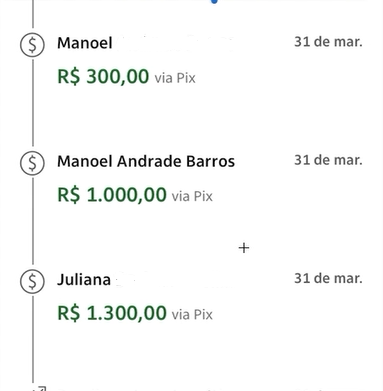Click the date beside Manoel Andrade Barros
This screenshot has width=383, height=391.
pyautogui.click(x=328, y=160)
